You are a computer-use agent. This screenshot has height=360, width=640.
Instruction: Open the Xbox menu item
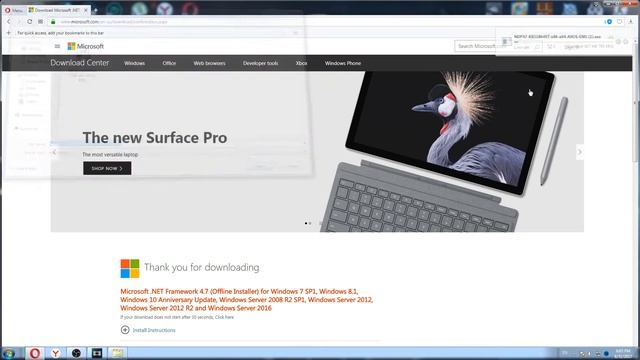301,63
